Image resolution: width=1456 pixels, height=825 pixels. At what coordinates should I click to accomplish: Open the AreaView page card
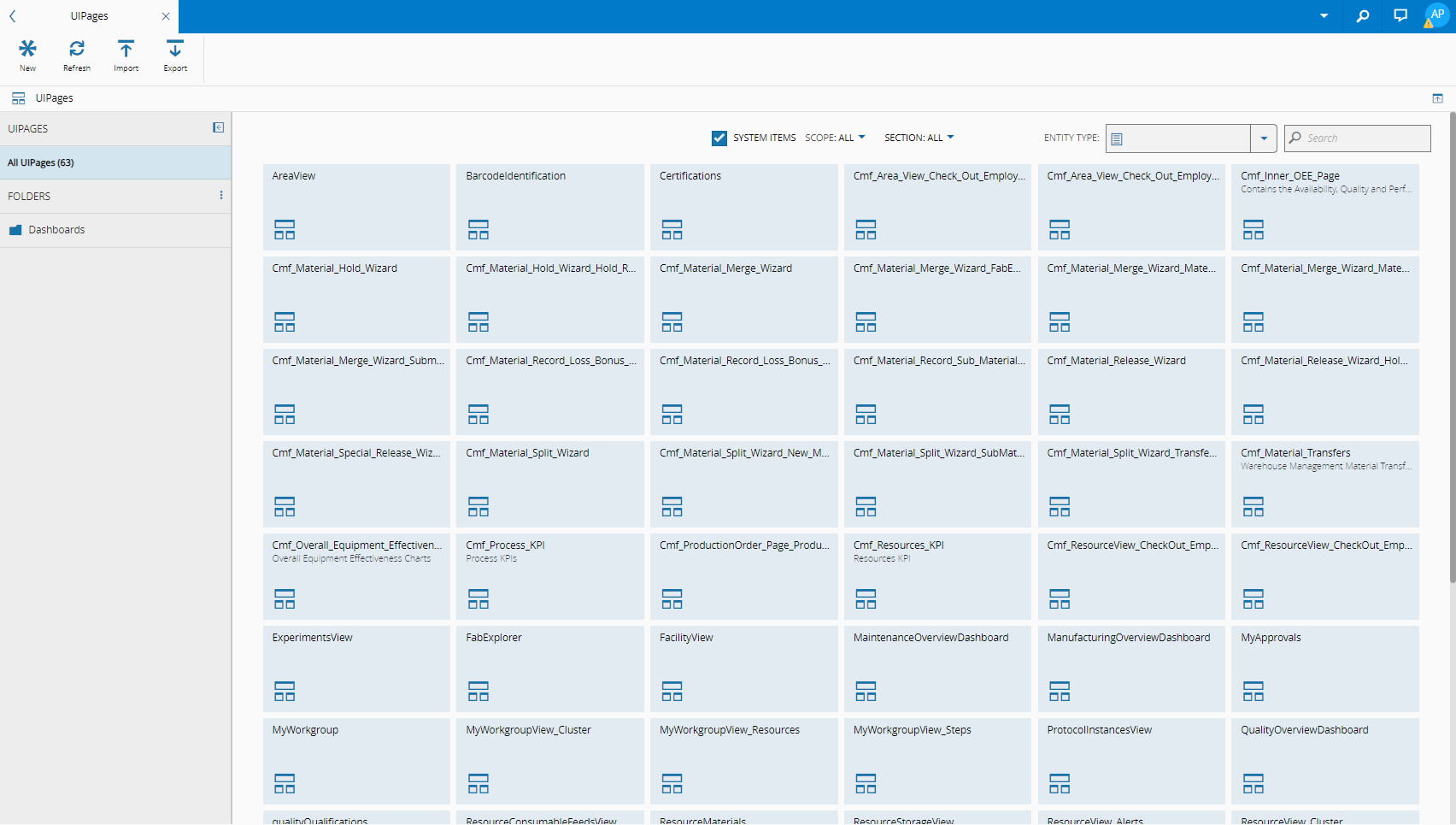tap(356, 207)
